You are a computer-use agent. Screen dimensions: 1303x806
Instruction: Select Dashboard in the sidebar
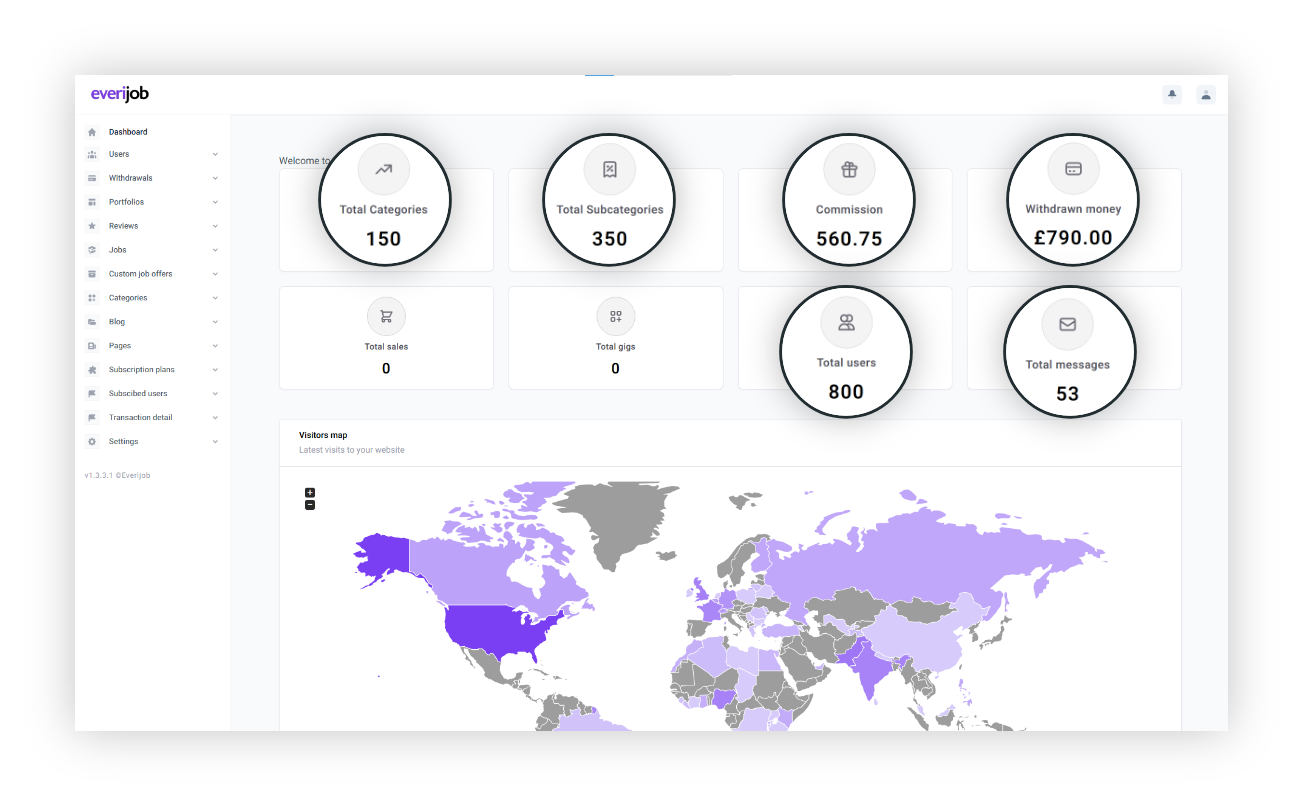[x=128, y=132]
